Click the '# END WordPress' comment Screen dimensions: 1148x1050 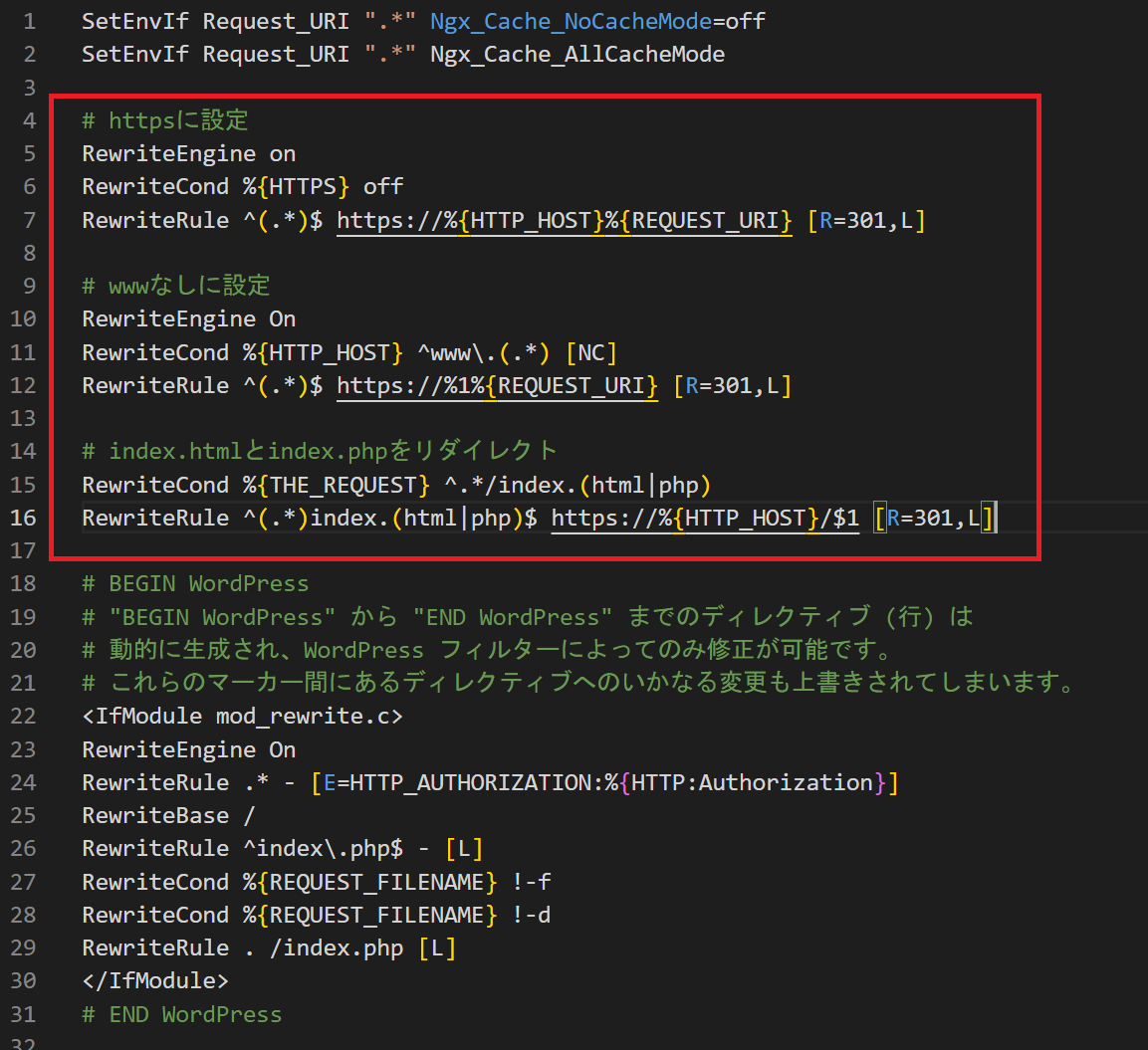[182, 1015]
